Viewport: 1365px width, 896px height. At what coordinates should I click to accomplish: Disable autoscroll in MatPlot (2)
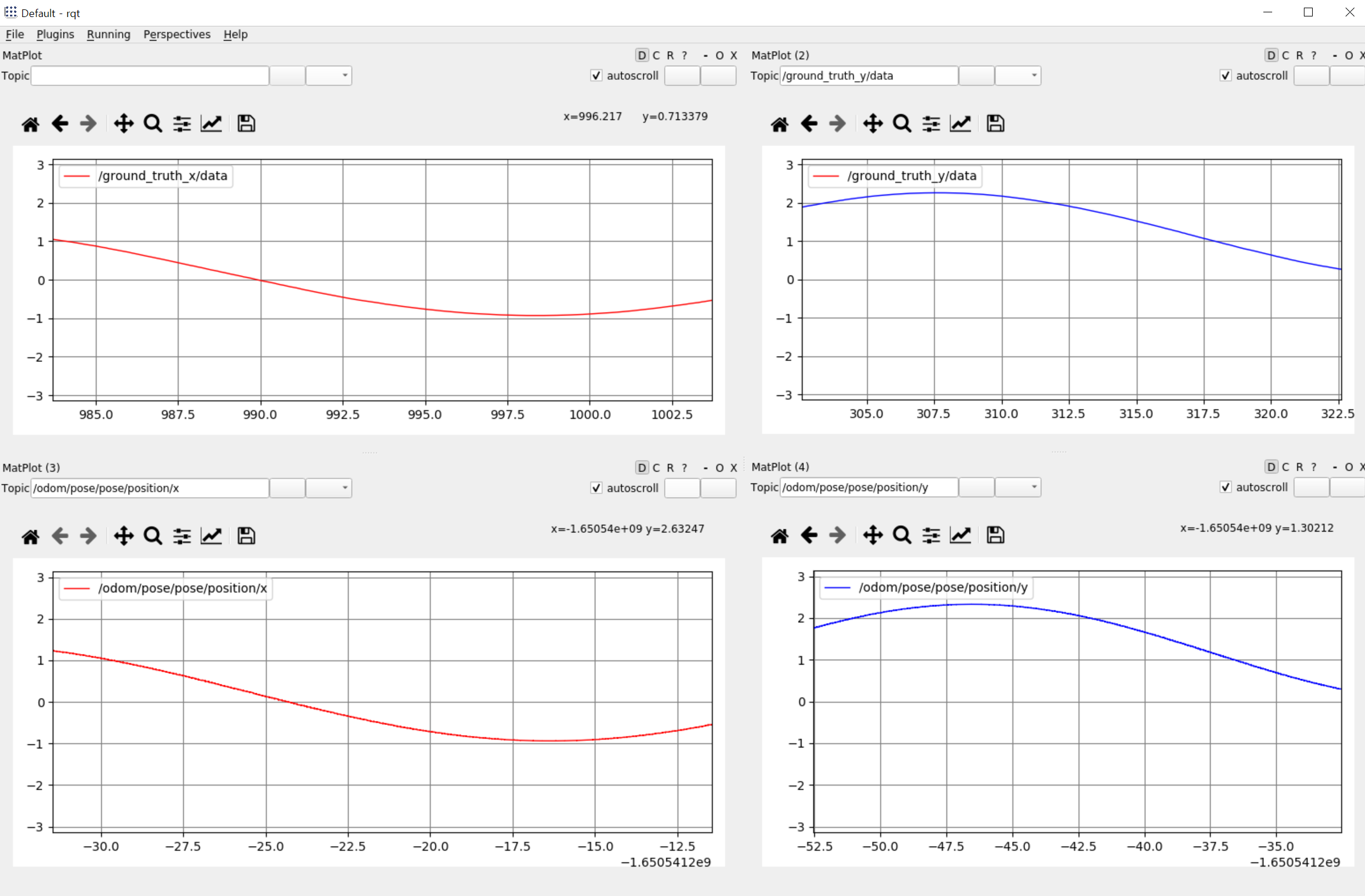point(1226,75)
